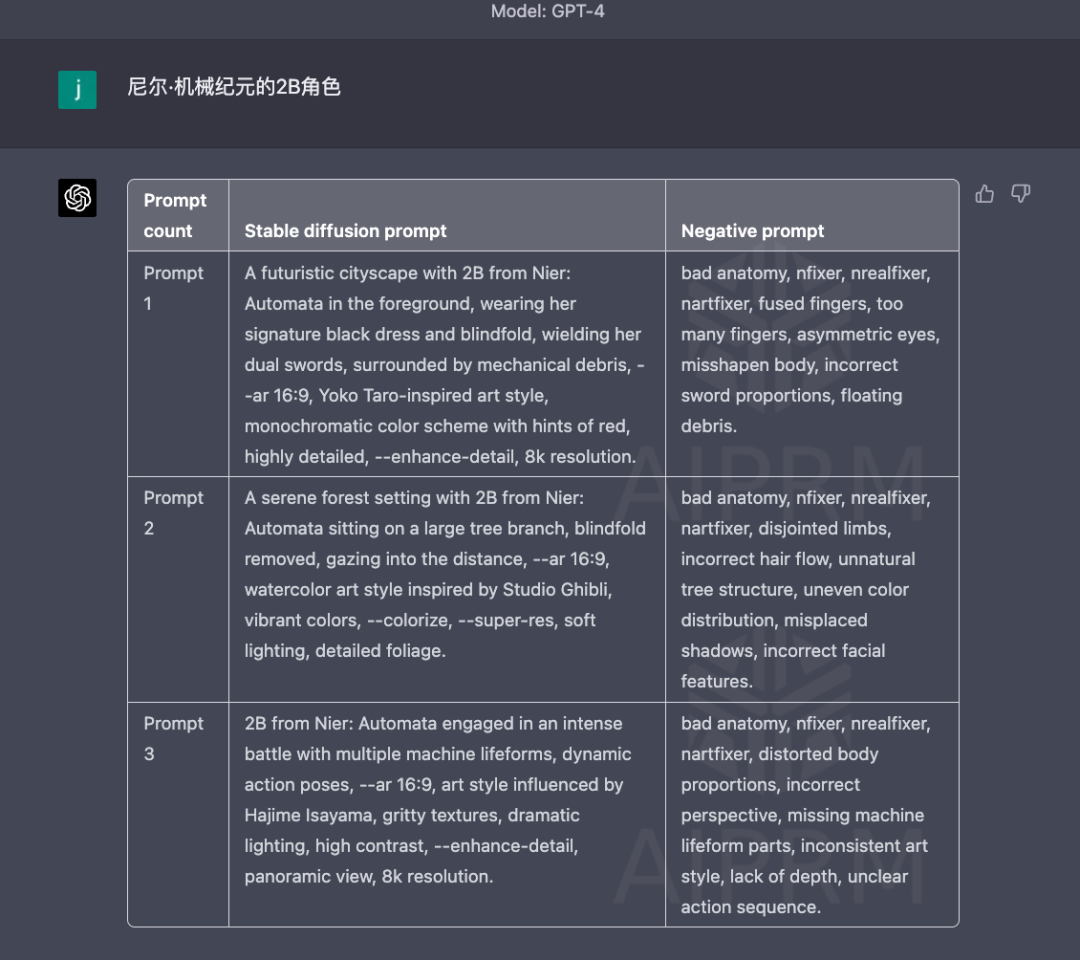Click the "Model: GPT-4" label
Image resolution: width=1080 pixels, height=960 pixels.
tap(547, 12)
